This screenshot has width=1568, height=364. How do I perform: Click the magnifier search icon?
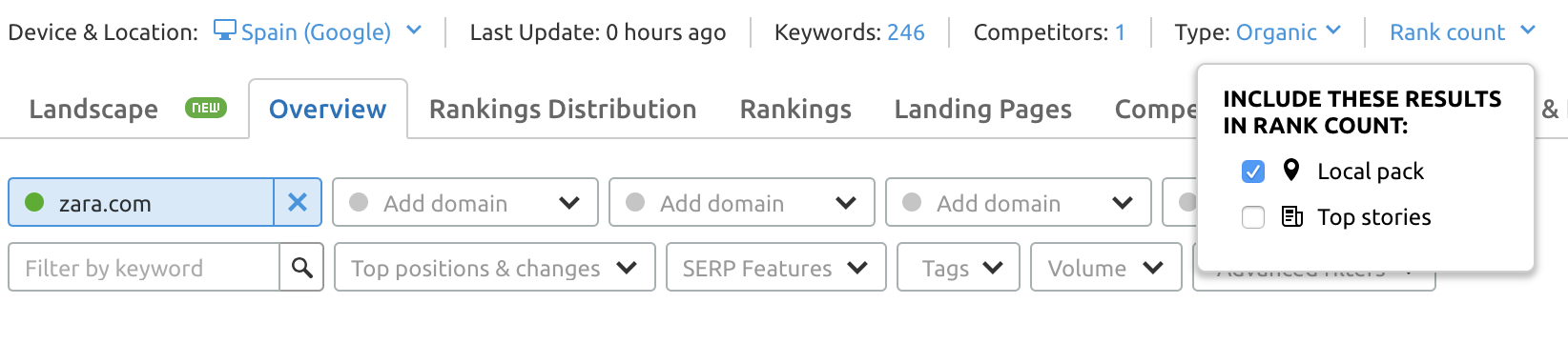302,268
